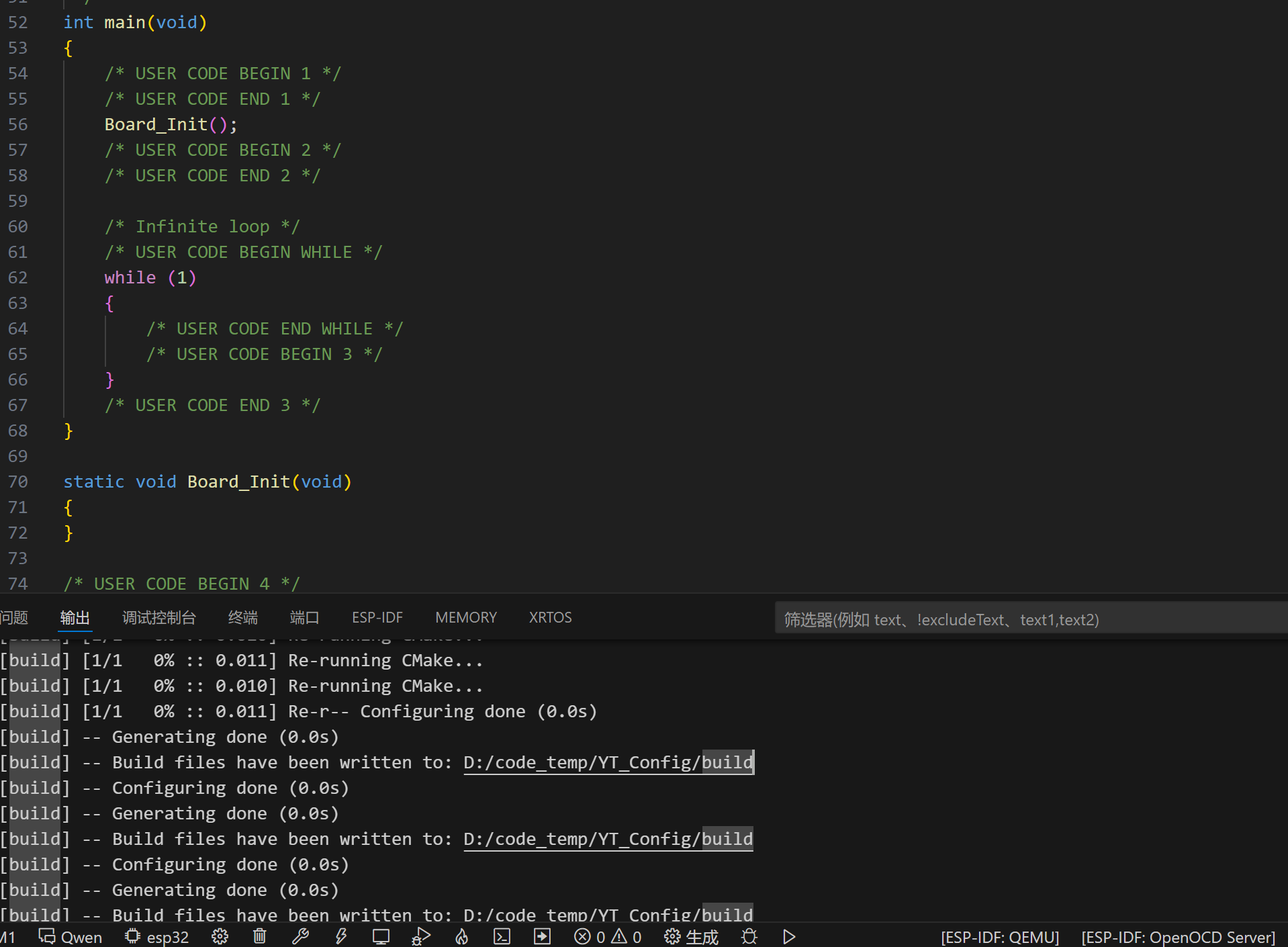Image resolution: width=1288 pixels, height=947 pixels.
Task: Click the closing brace on line 68
Action: coord(68,431)
